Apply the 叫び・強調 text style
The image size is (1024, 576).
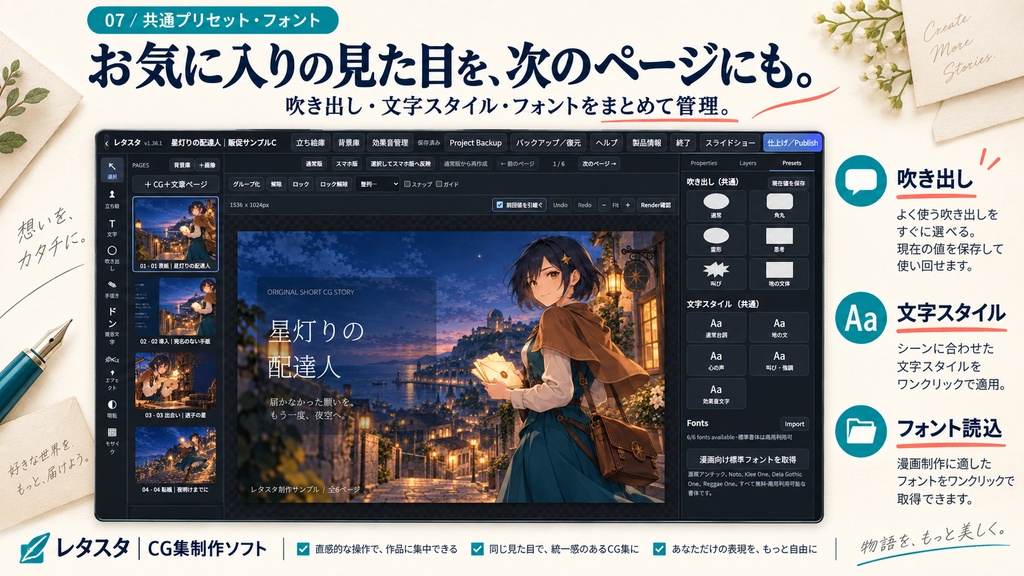(x=778, y=360)
